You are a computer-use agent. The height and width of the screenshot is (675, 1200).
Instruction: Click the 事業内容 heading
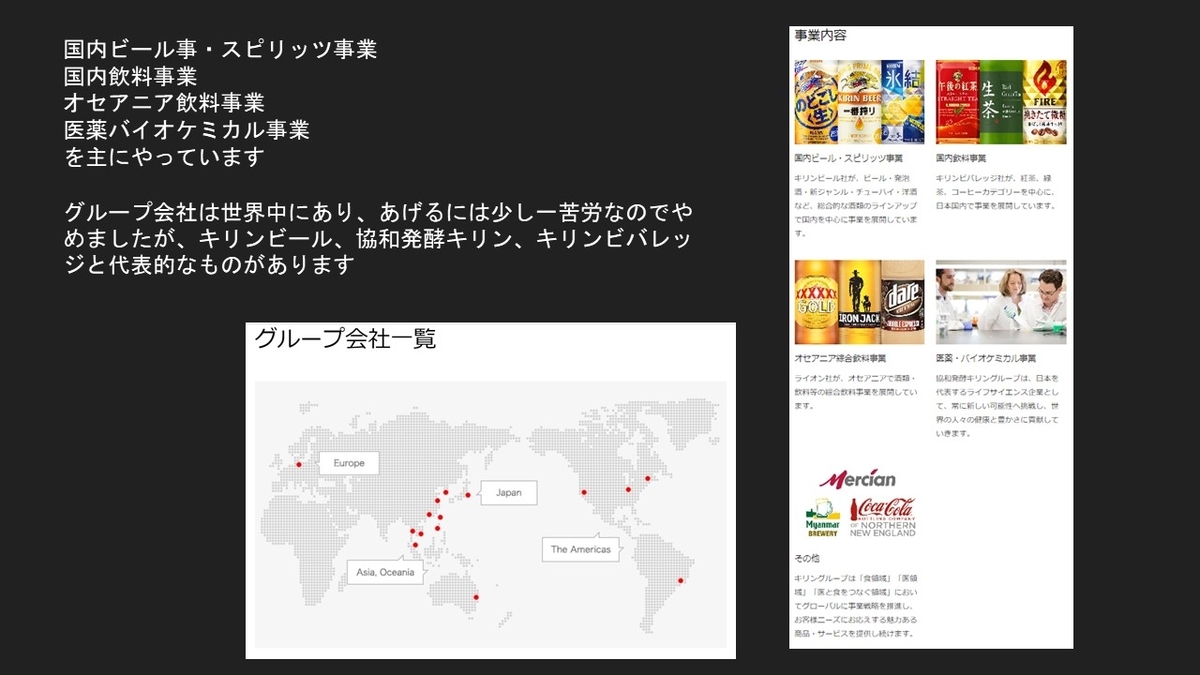tap(820, 35)
